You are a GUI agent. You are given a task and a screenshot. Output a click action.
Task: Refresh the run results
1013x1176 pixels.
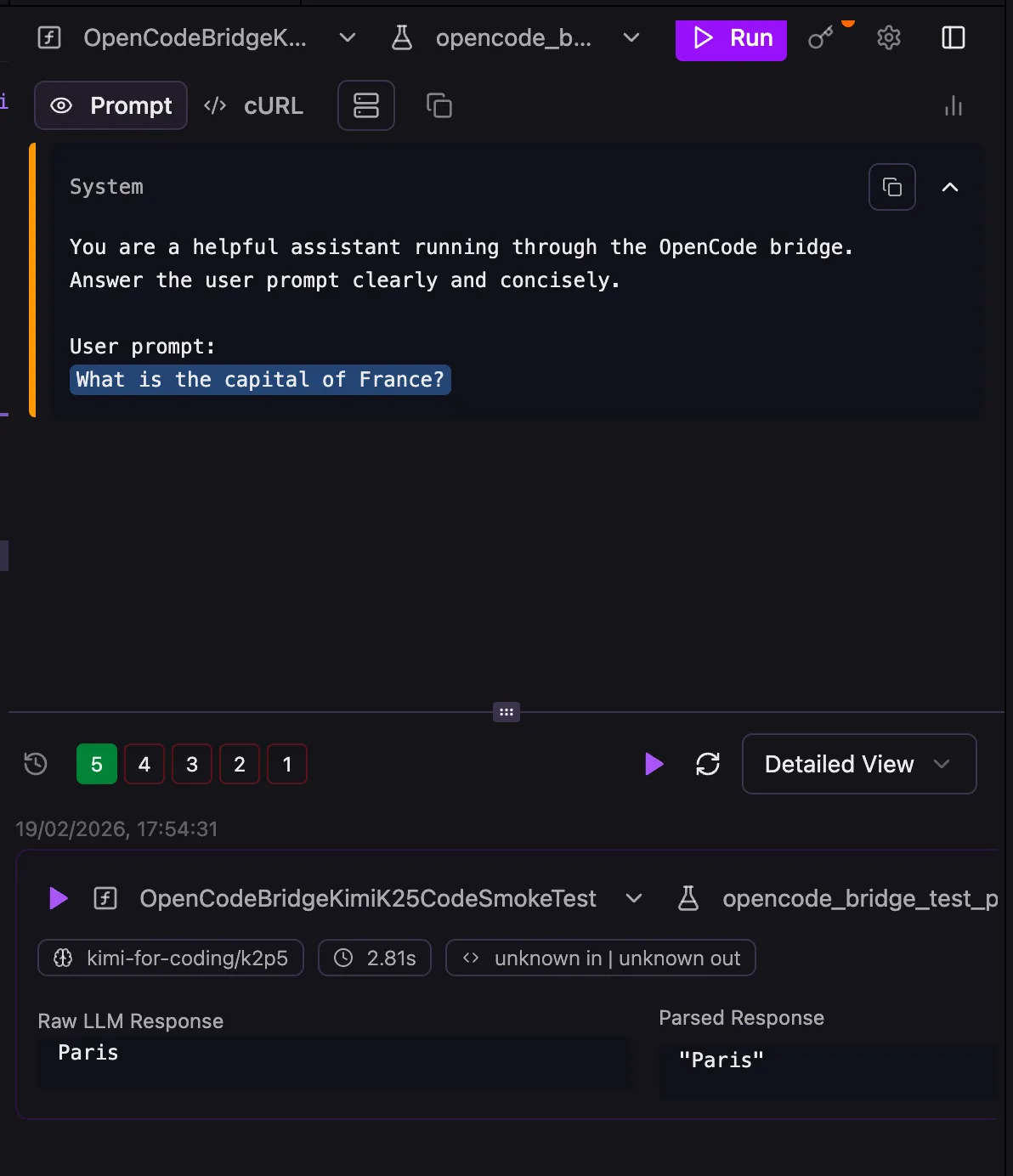(x=708, y=764)
